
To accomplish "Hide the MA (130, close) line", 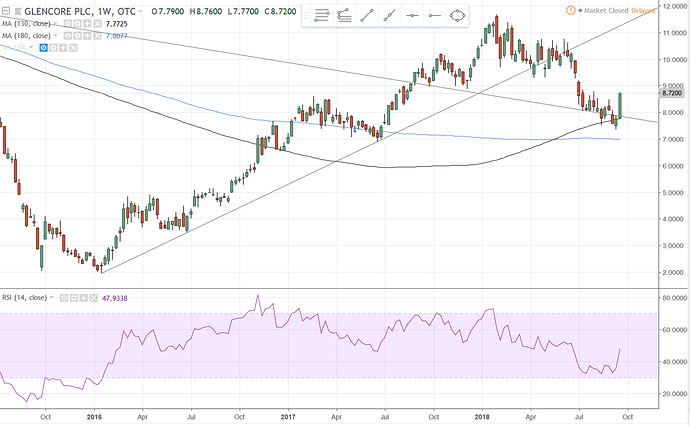I will click(66, 21).
